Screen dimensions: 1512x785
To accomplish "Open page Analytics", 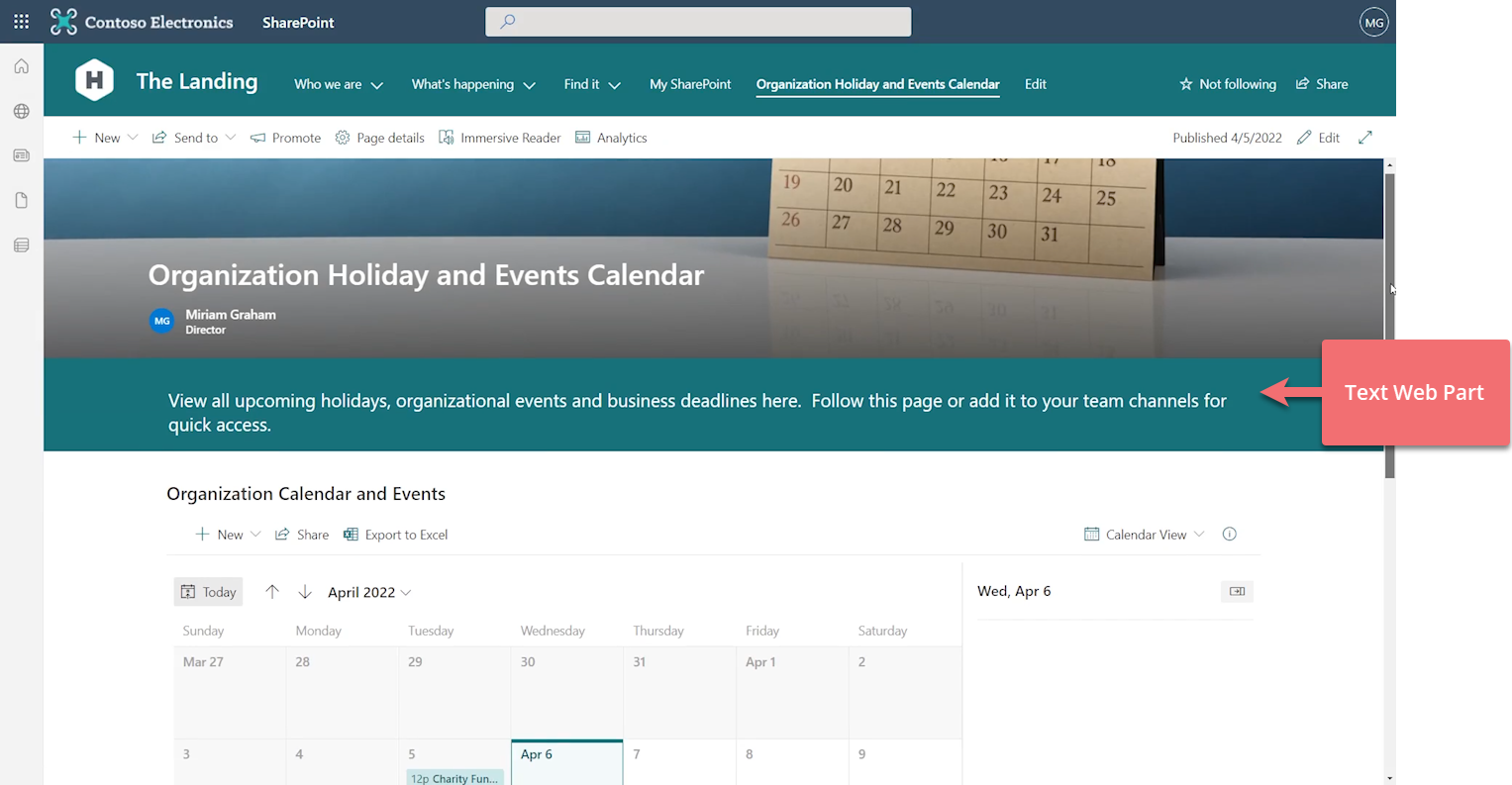I will [x=611, y=138].
